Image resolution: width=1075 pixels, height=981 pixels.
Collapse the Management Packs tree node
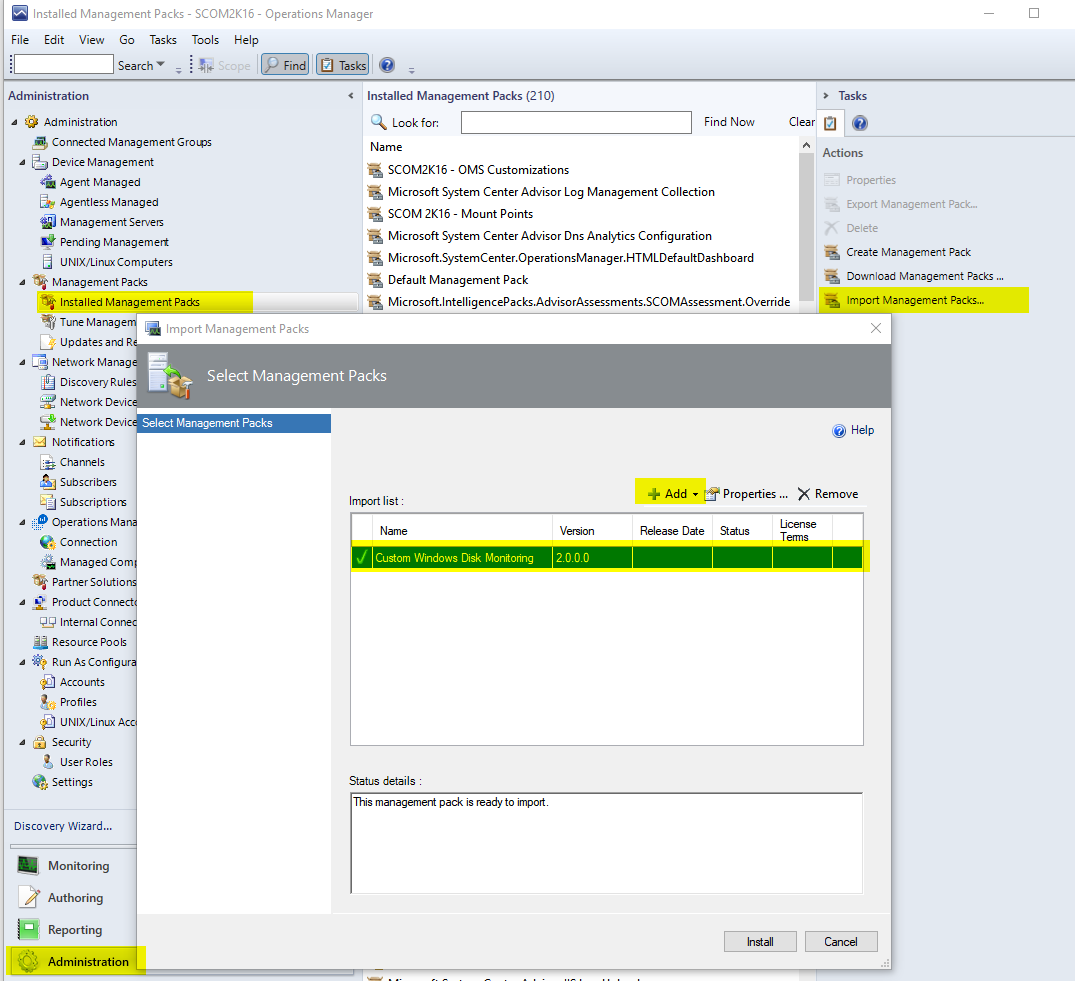click(23, 282)
